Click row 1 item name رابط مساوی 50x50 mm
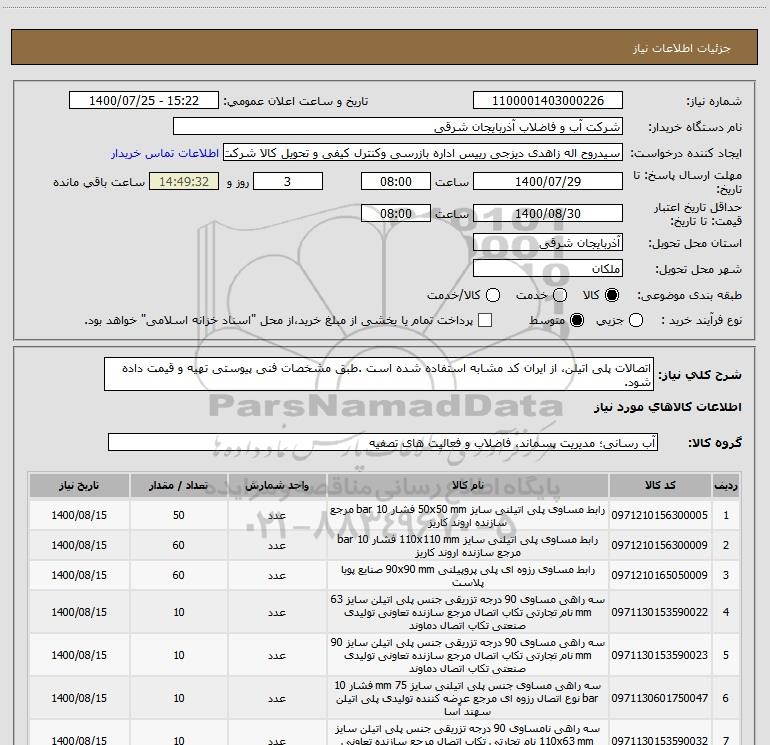 click(x=468, y=516)
